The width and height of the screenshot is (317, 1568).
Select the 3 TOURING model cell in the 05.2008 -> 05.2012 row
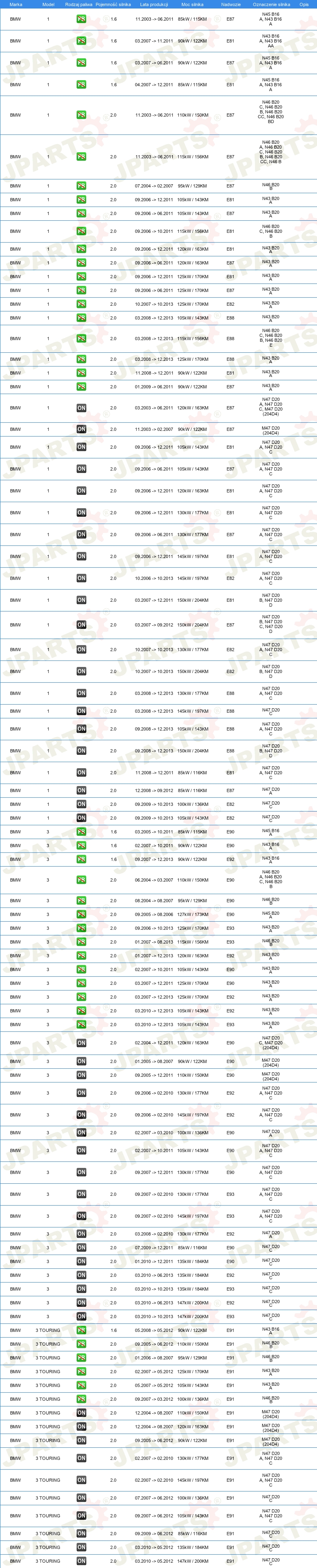pyautogui.click(x=48, y=1330)
